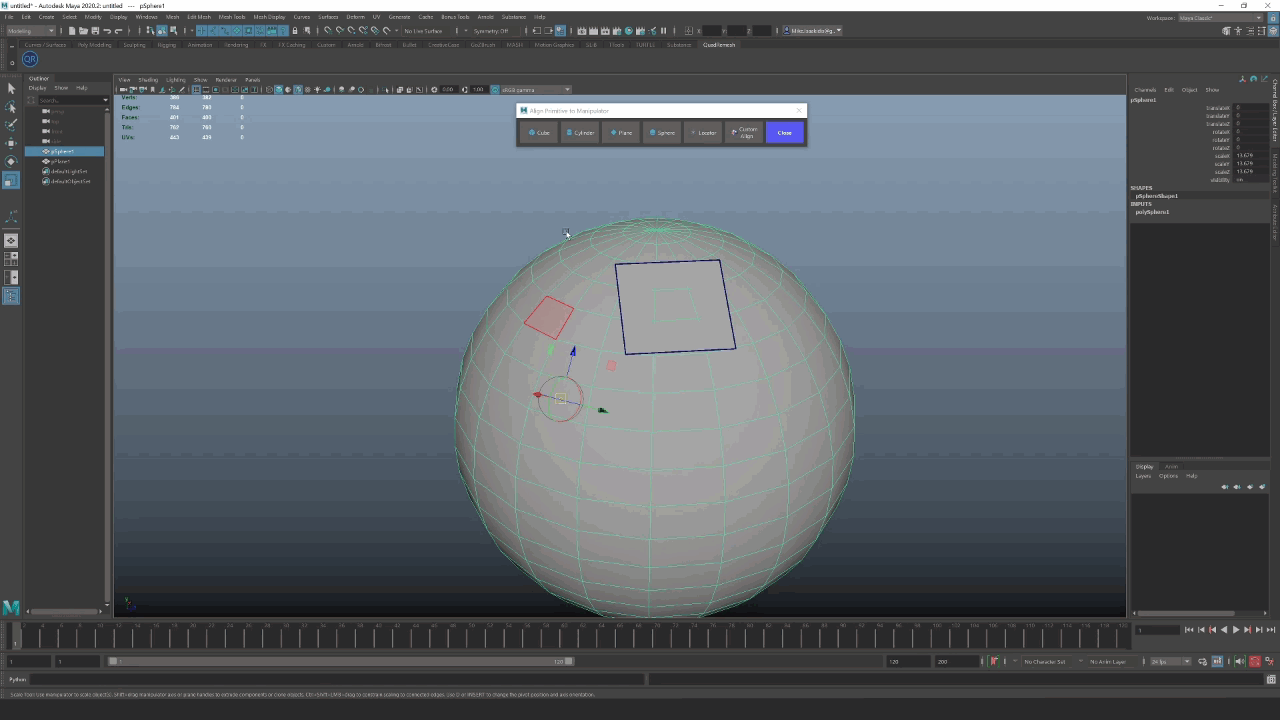Open the Modeling menu set dropdown

point(32,30)
